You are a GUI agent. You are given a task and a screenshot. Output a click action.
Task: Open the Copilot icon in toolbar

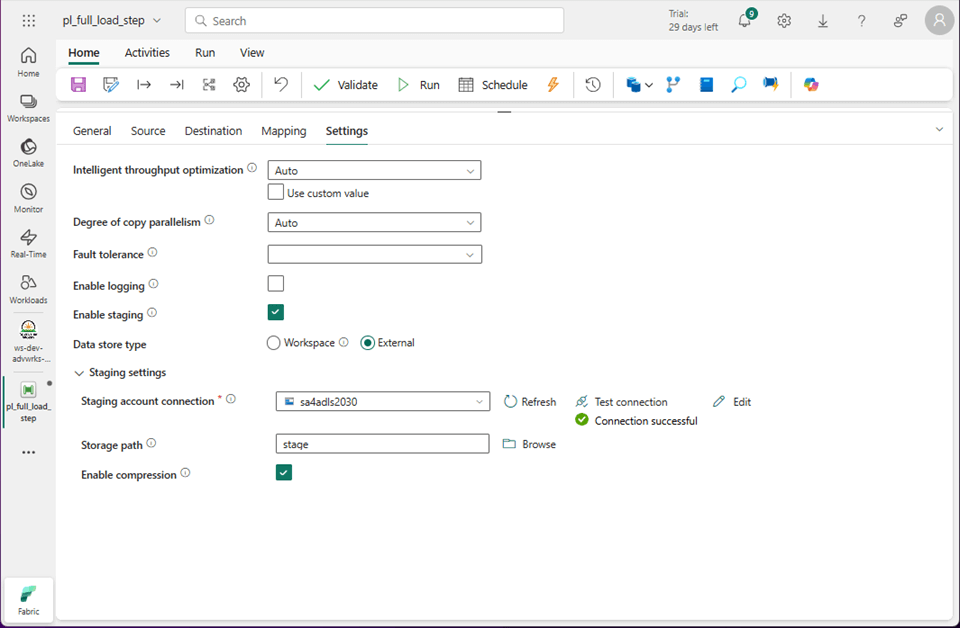coord(811,85)
